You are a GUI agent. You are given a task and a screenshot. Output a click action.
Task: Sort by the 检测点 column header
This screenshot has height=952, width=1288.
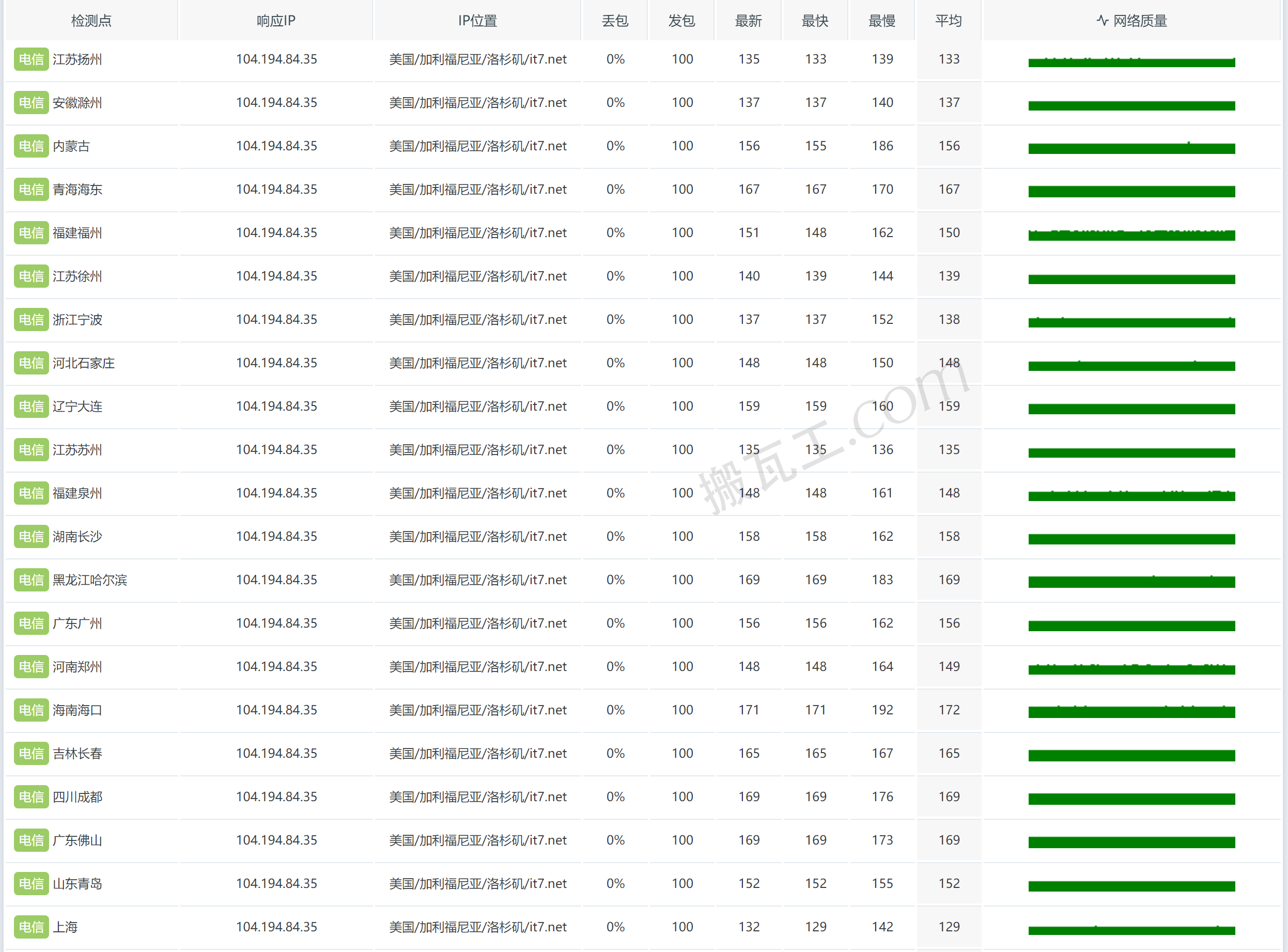[x=91, y=21]
